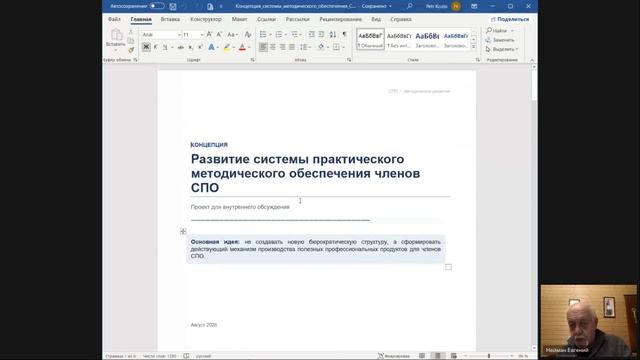Open Text Effects blue A icon
Screen dimensions: 640x360
coord(211,47)
